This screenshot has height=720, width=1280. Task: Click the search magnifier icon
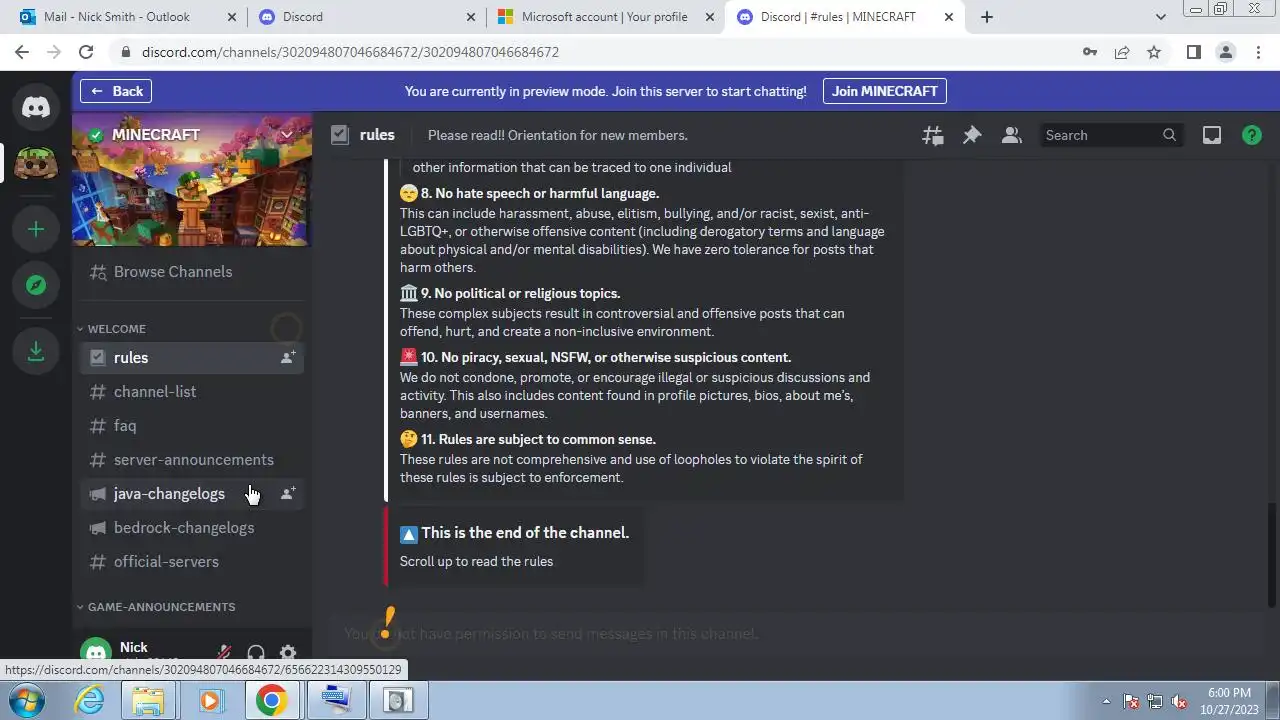(x=1169, y=135)
